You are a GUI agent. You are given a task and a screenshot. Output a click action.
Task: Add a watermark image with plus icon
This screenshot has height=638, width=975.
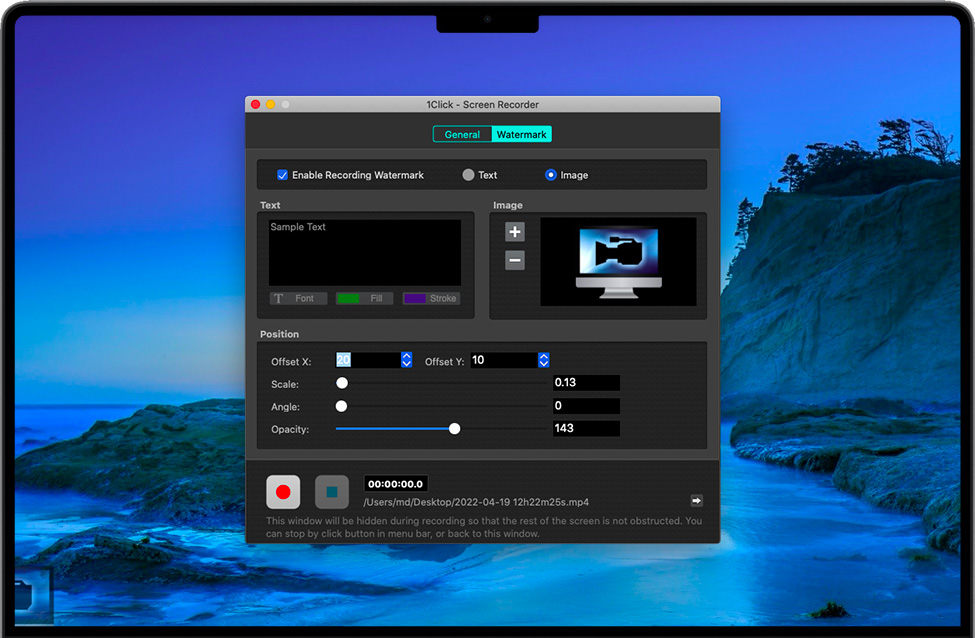pos(515,232)
